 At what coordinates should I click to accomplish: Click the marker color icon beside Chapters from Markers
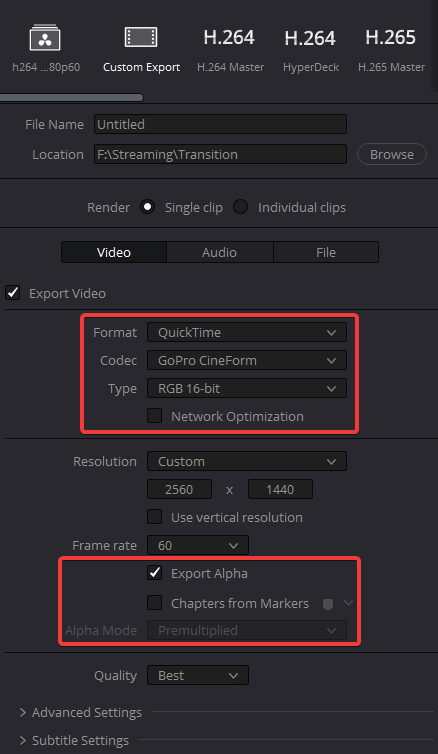click(x=328, y=604)
